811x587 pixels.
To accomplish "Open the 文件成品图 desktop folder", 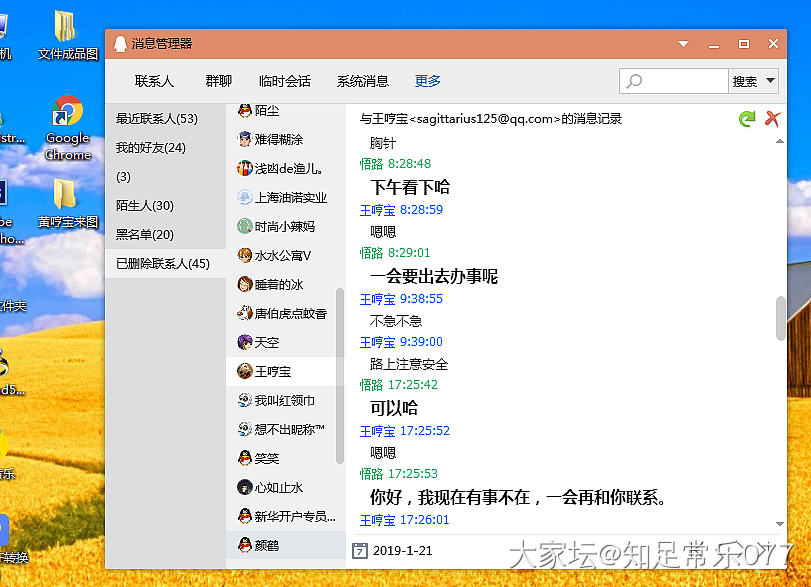I will click(x=67, y=28).
